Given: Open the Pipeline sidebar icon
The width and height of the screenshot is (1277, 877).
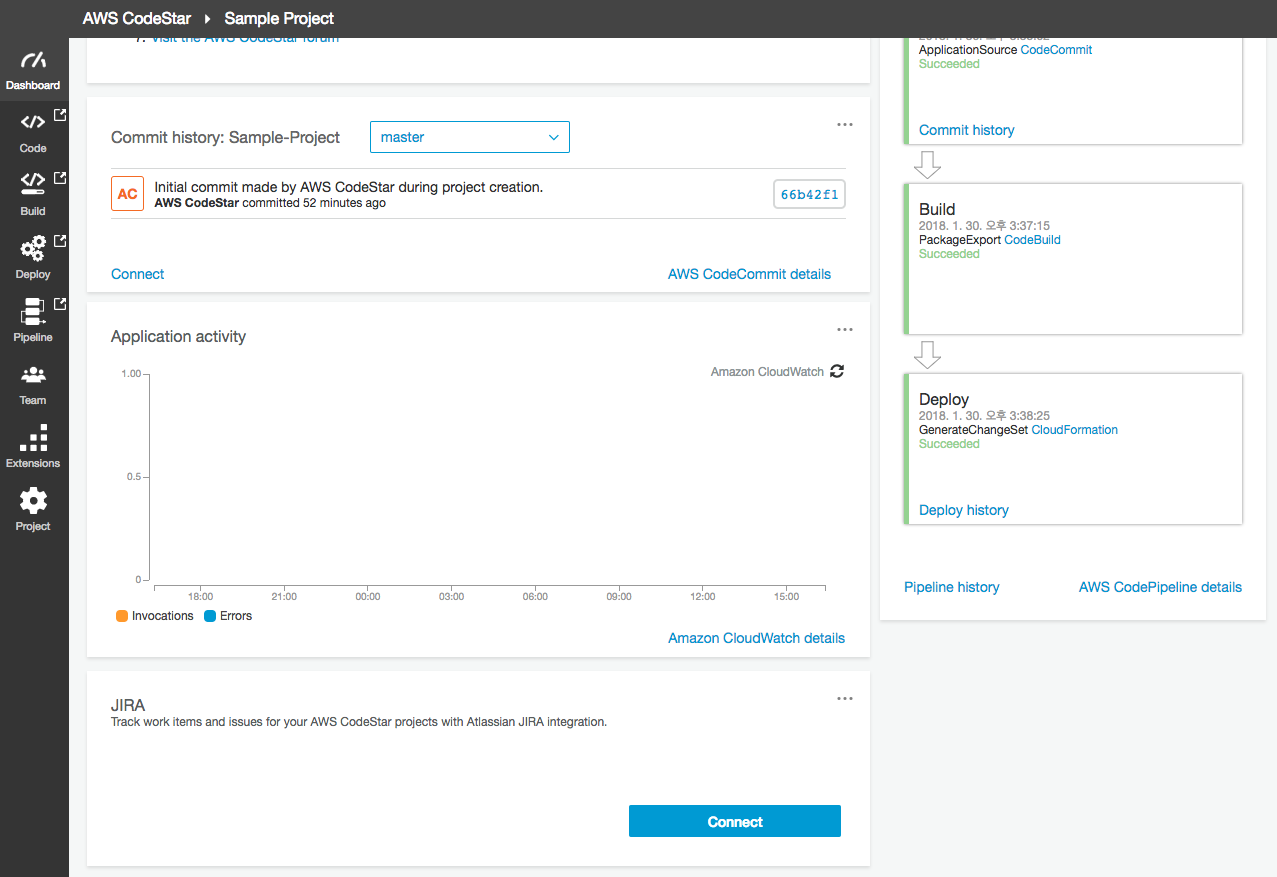Looking at the screenshot, I should (33, 312).
